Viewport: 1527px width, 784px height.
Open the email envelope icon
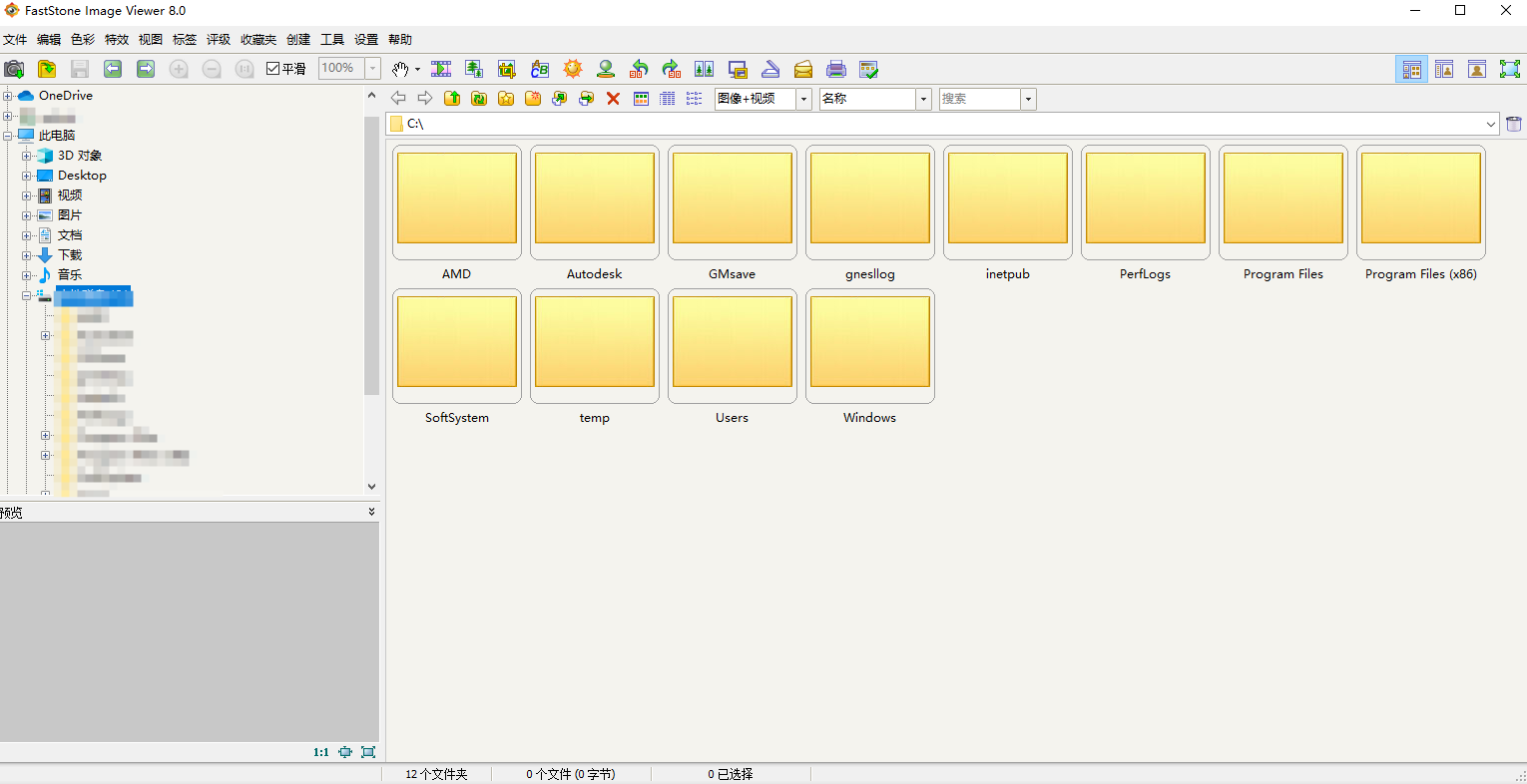click(803, 69)
